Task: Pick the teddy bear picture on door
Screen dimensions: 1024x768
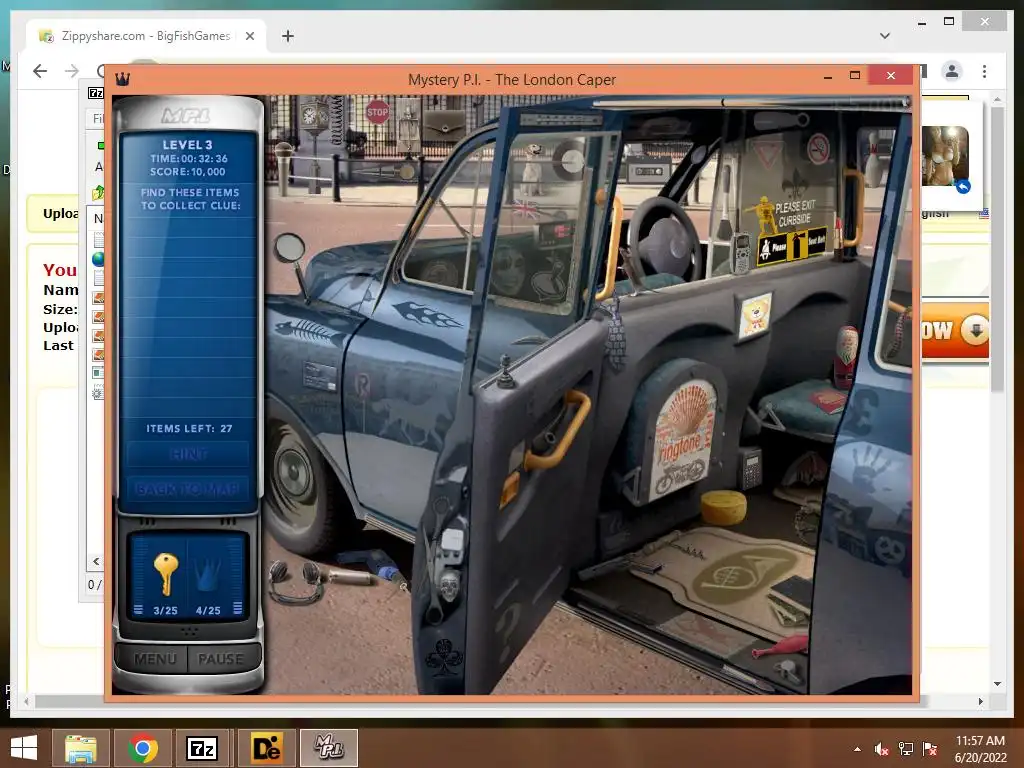Action: 755,316
